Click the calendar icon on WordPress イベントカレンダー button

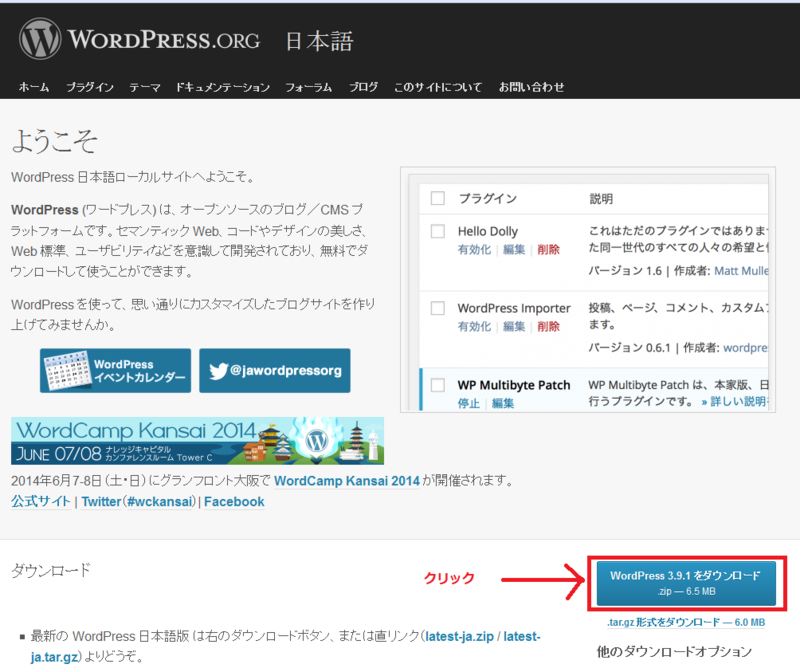tap(68, 368)
